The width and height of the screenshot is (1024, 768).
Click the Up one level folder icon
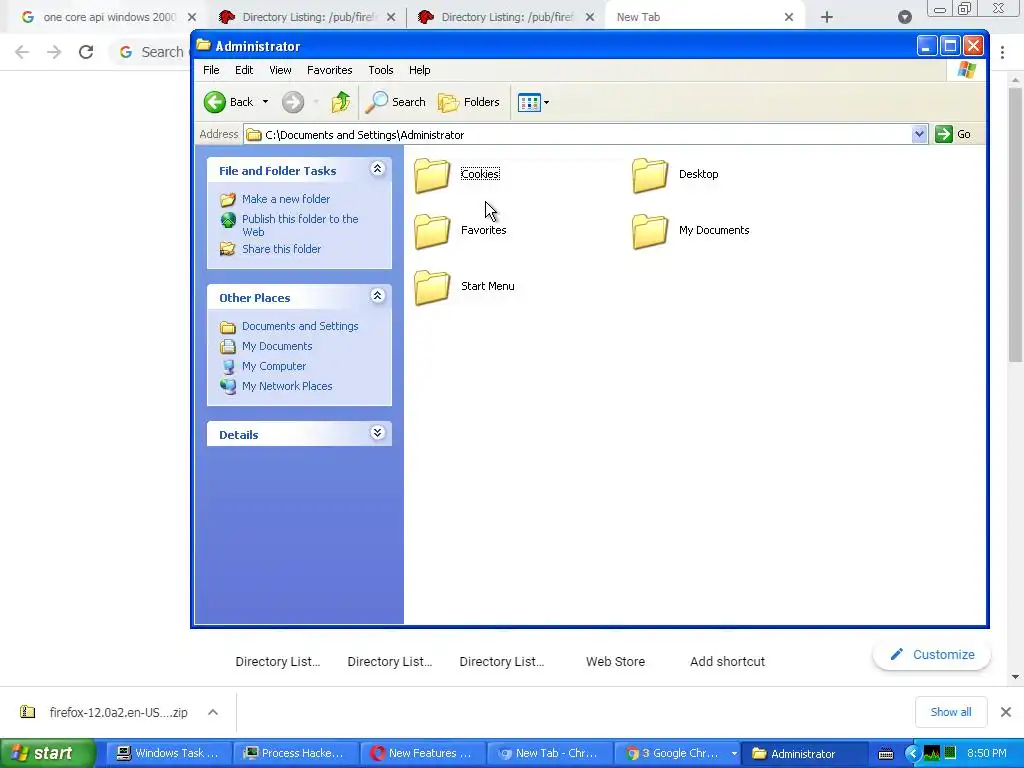340,102
